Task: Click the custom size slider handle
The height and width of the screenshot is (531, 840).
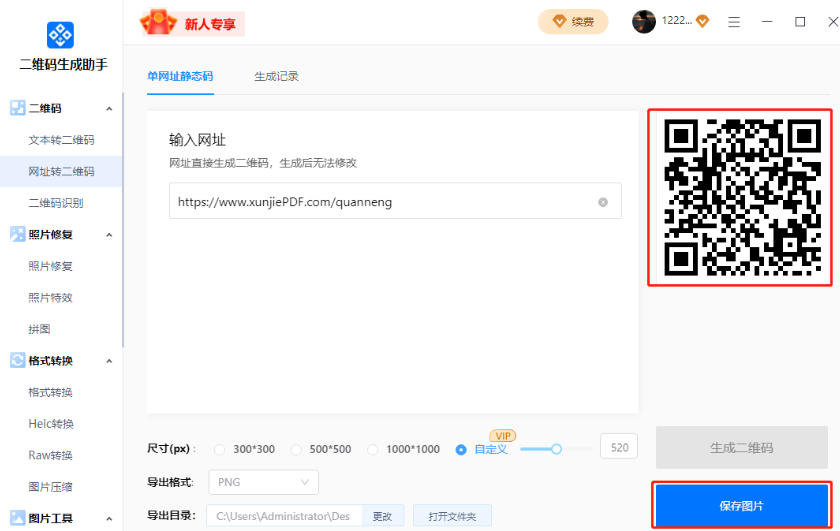Action: [x=556, y=449]
